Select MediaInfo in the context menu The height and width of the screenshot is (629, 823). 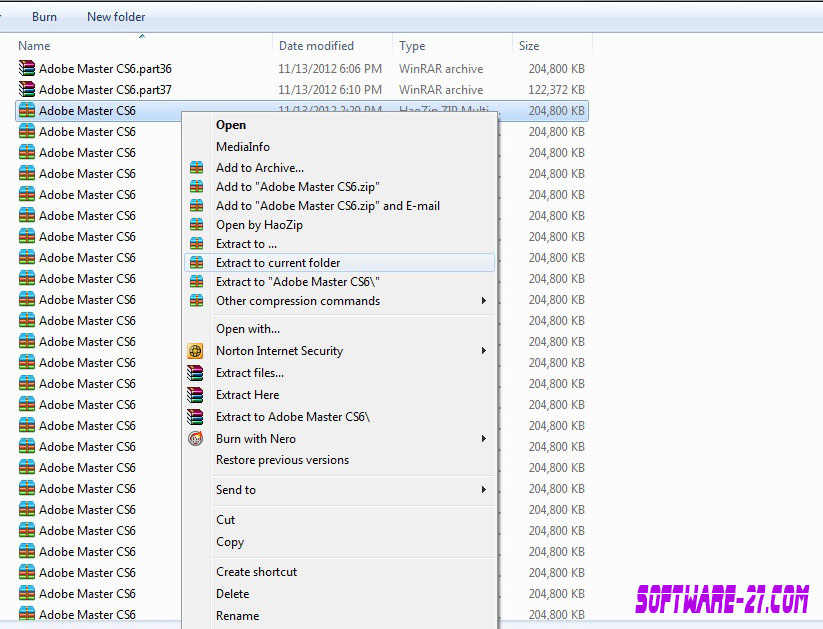point(243,146)
